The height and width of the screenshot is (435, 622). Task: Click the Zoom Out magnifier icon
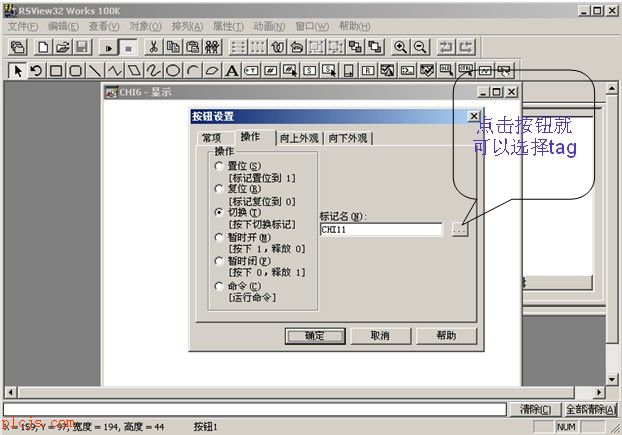point(420,48)
